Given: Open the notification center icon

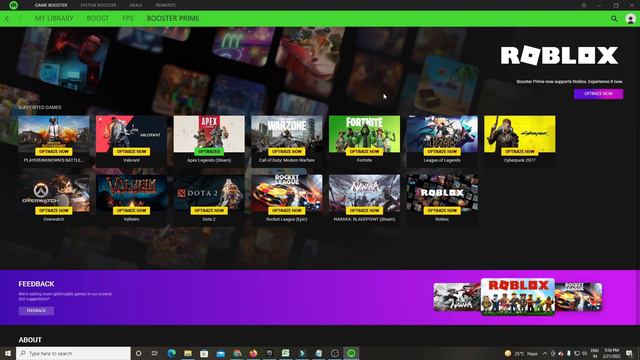Looking at the screenshot, I should point(630,353).
